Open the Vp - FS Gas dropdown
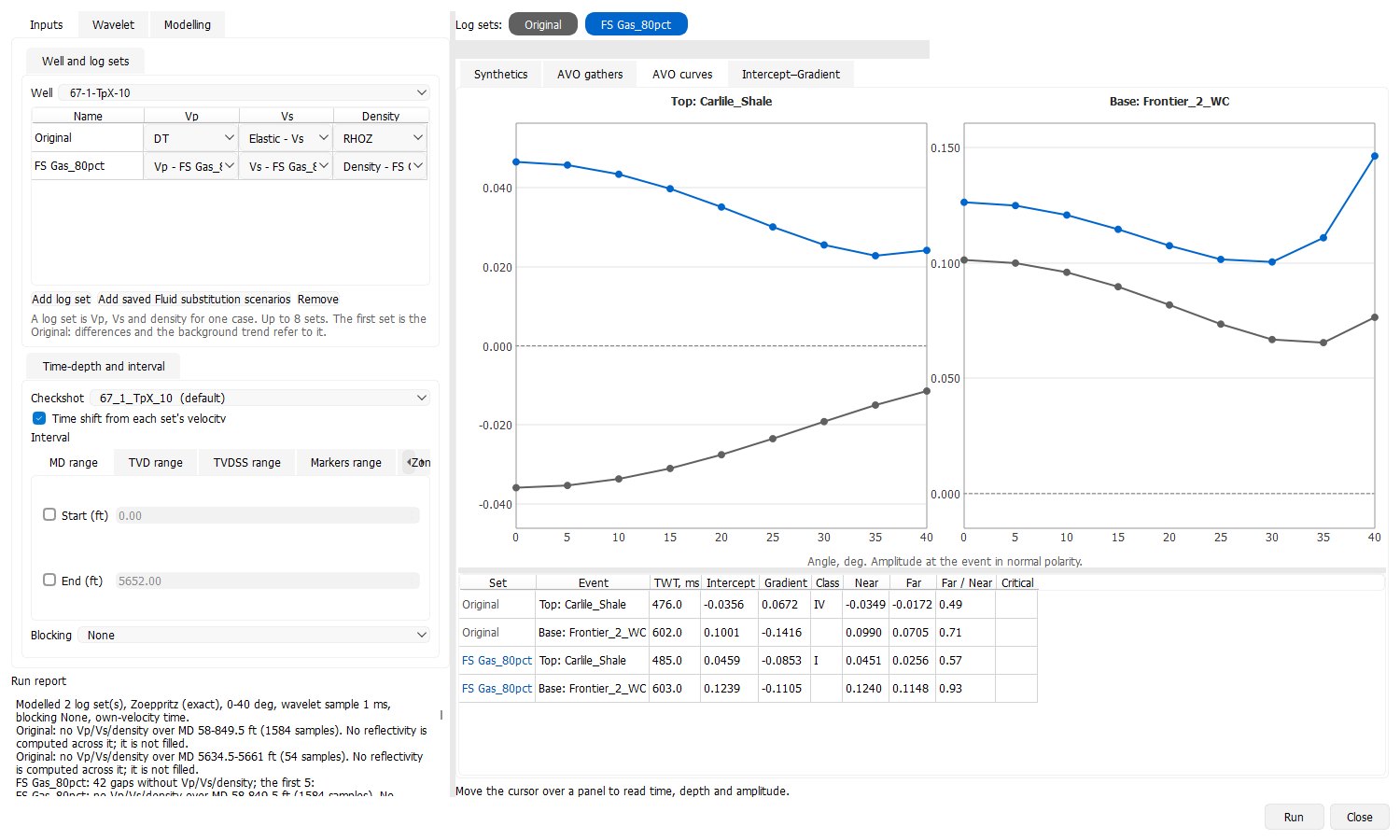 [x=193, y=166]
